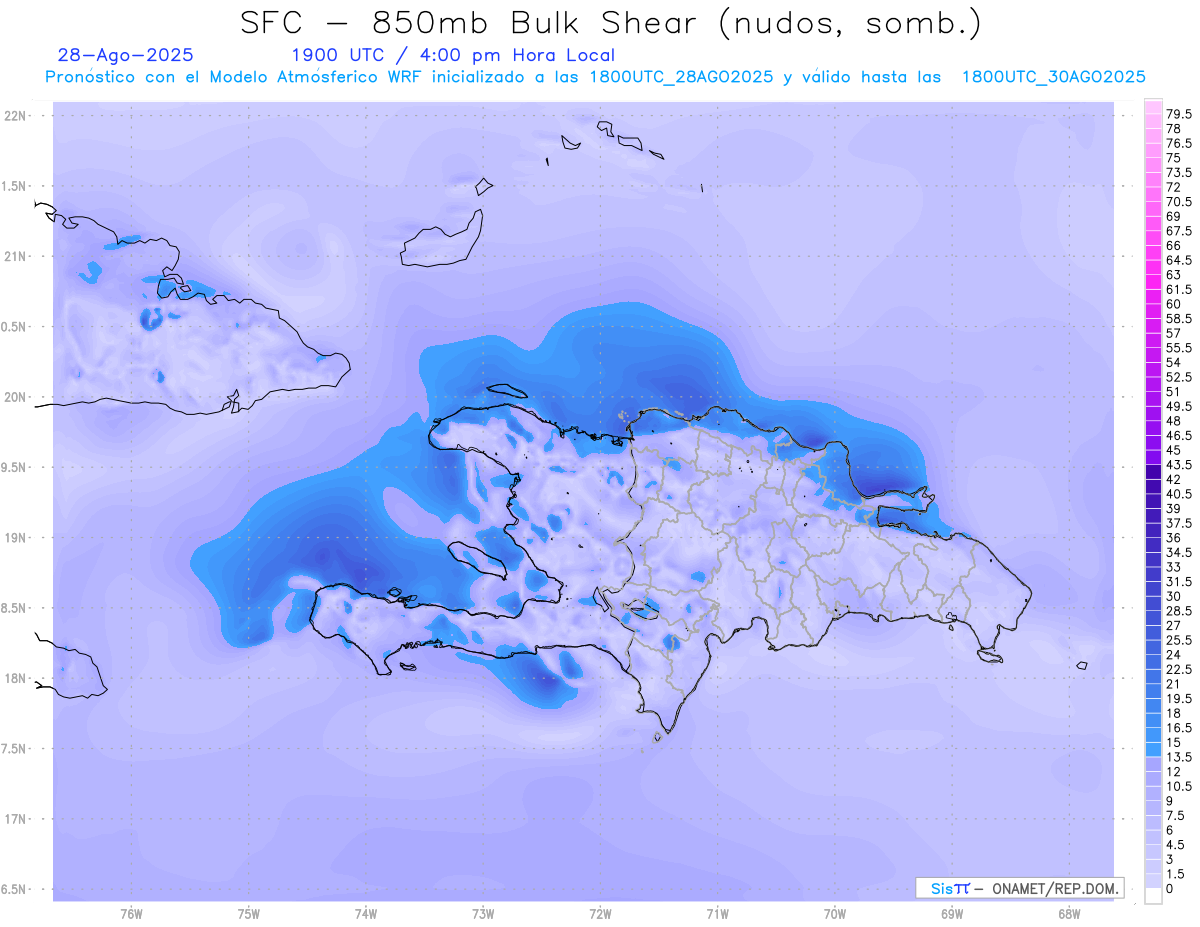Click the init time 1800UTC_28AGO2025
1200x927 pixels.
(x=681, y=77)
